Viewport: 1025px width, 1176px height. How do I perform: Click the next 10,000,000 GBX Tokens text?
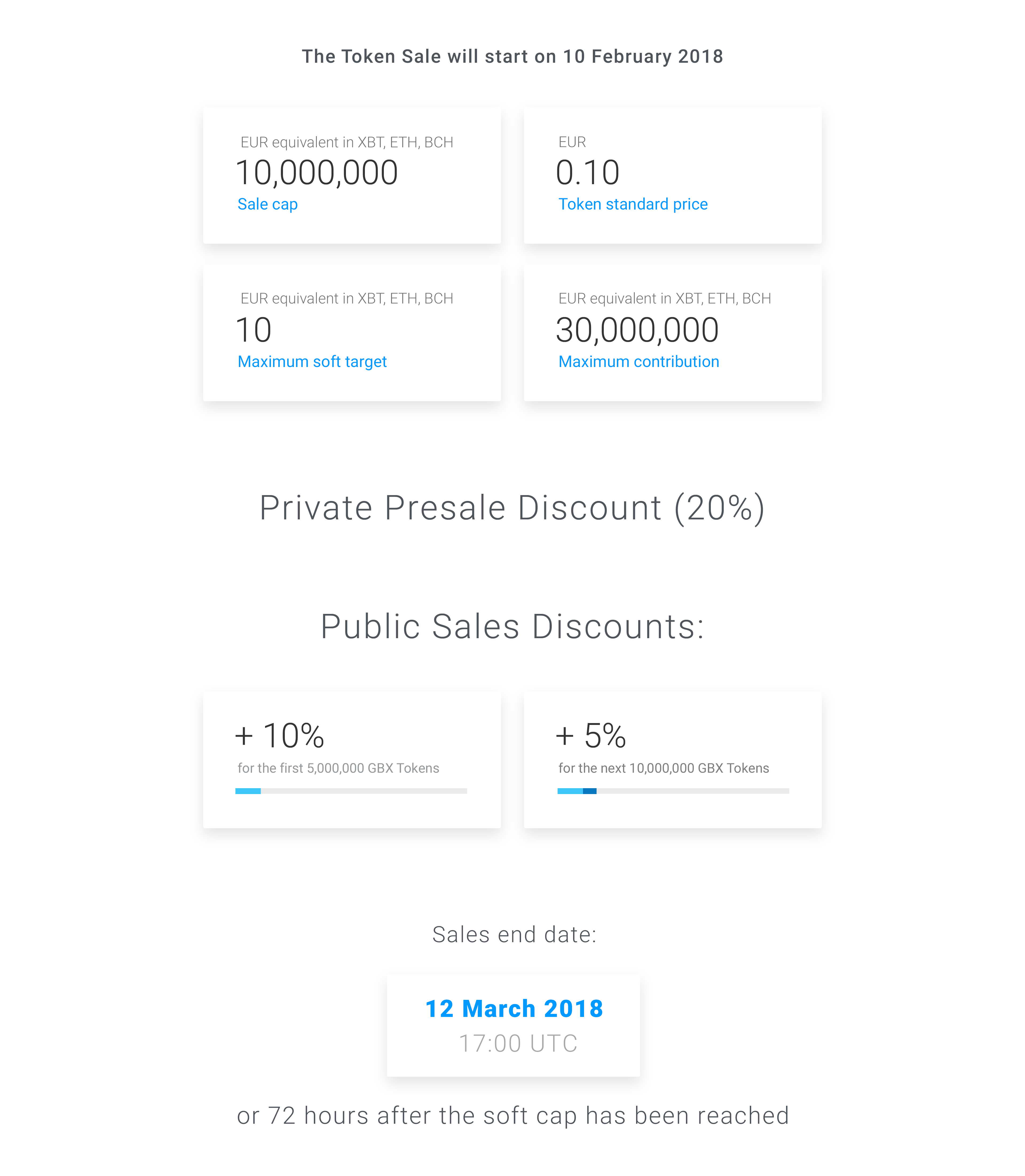click(x=664, y=768)
